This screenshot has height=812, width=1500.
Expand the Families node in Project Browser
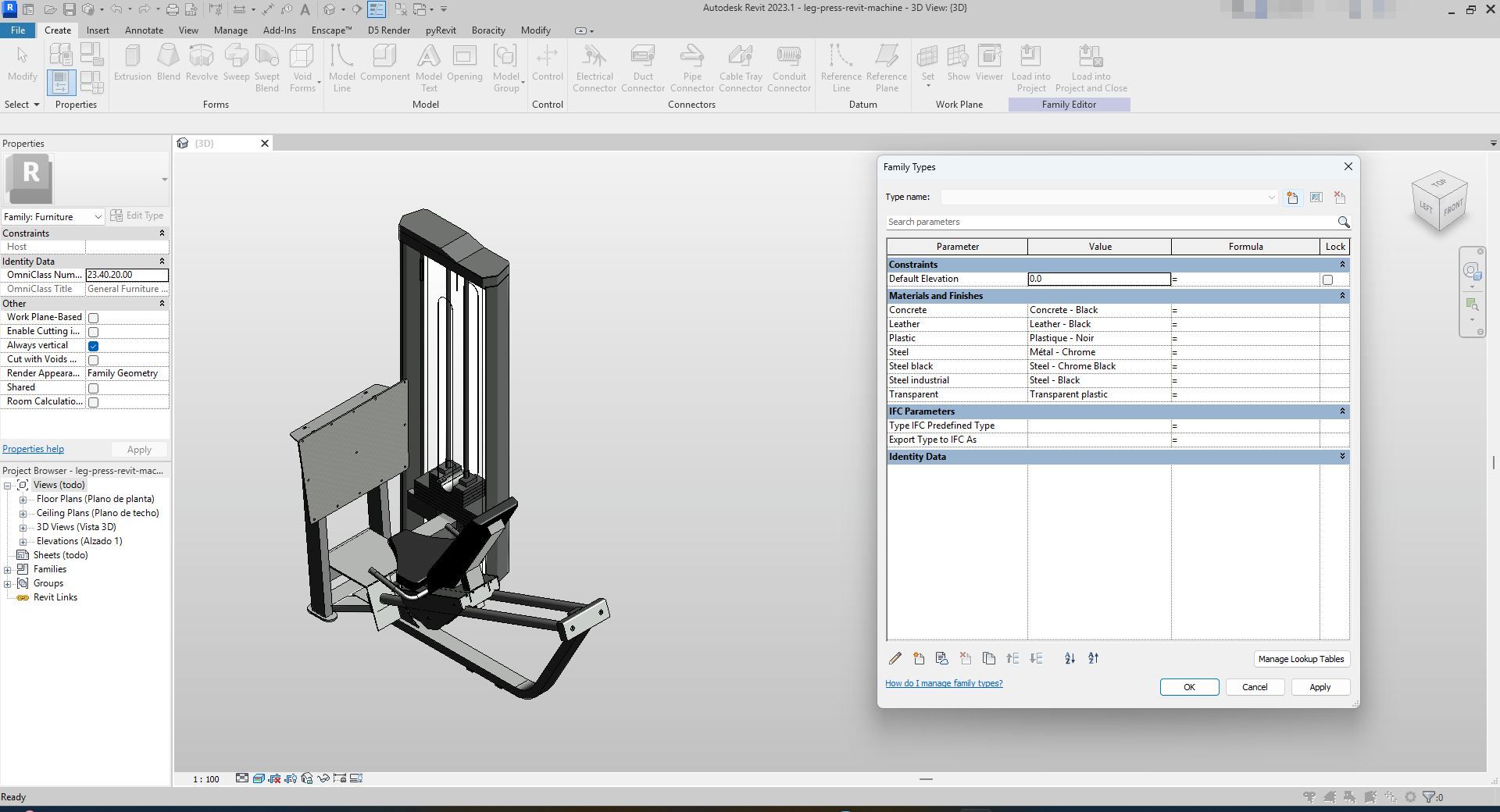point(8,570)
